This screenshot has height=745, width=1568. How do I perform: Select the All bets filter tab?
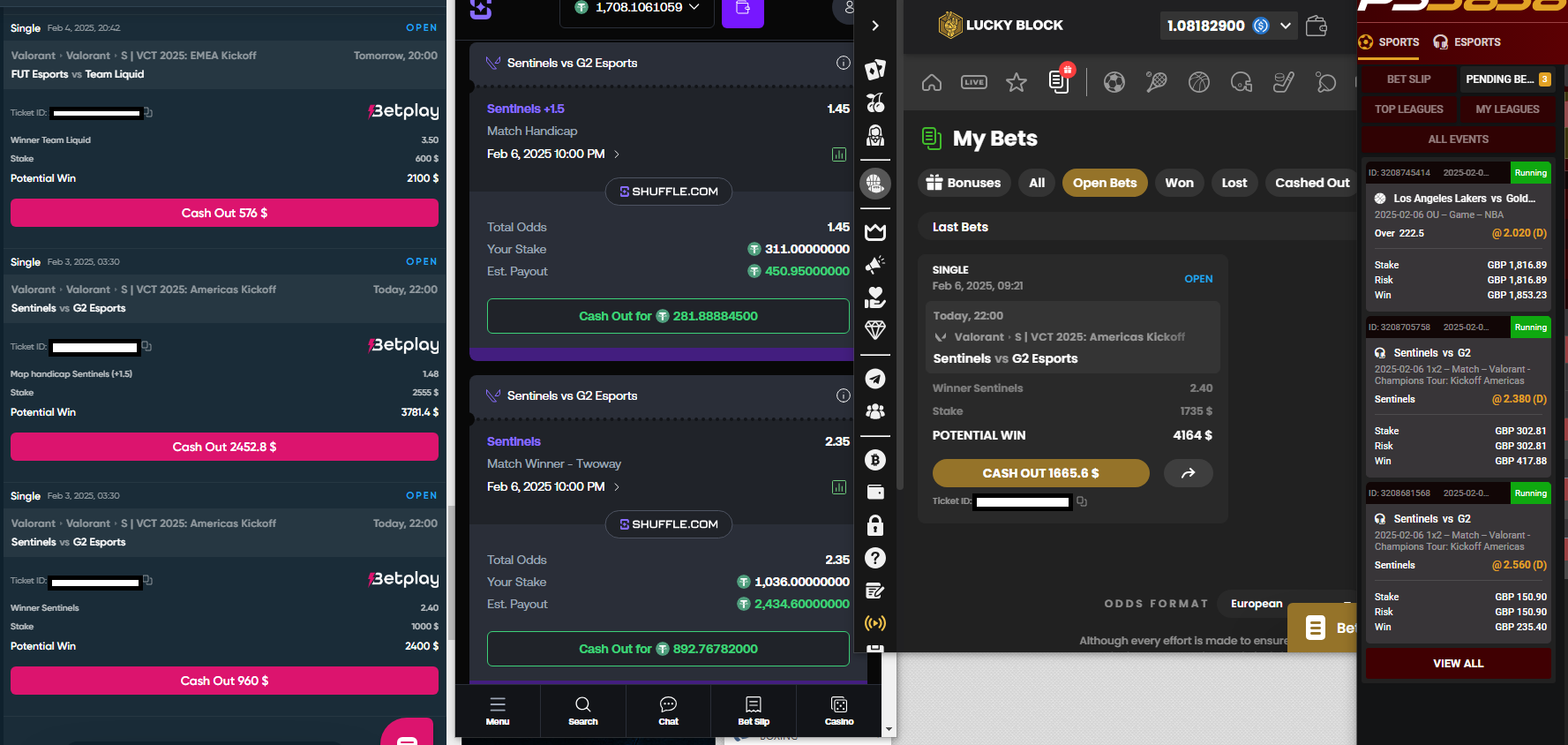[x=1037, y=183]
